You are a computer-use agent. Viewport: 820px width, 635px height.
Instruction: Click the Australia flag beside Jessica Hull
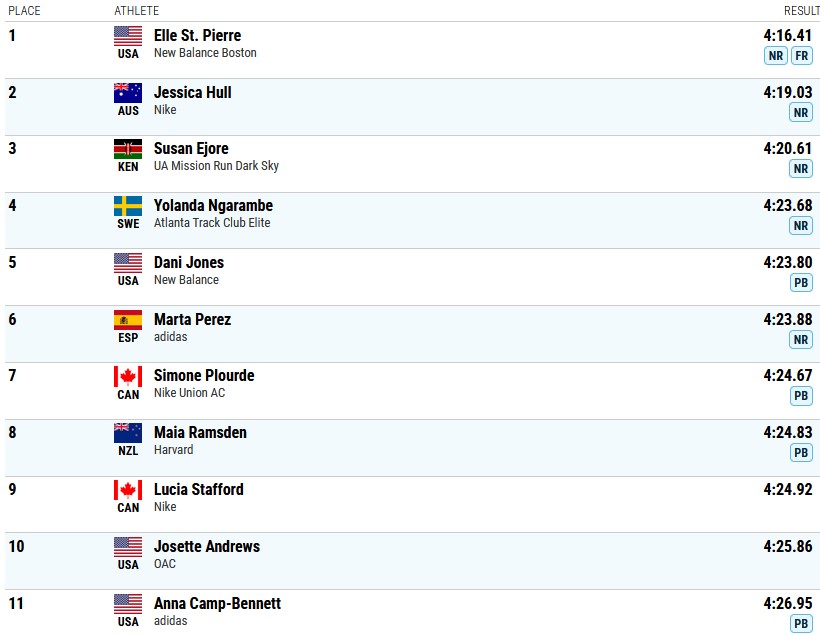click(x=128, y=93)
